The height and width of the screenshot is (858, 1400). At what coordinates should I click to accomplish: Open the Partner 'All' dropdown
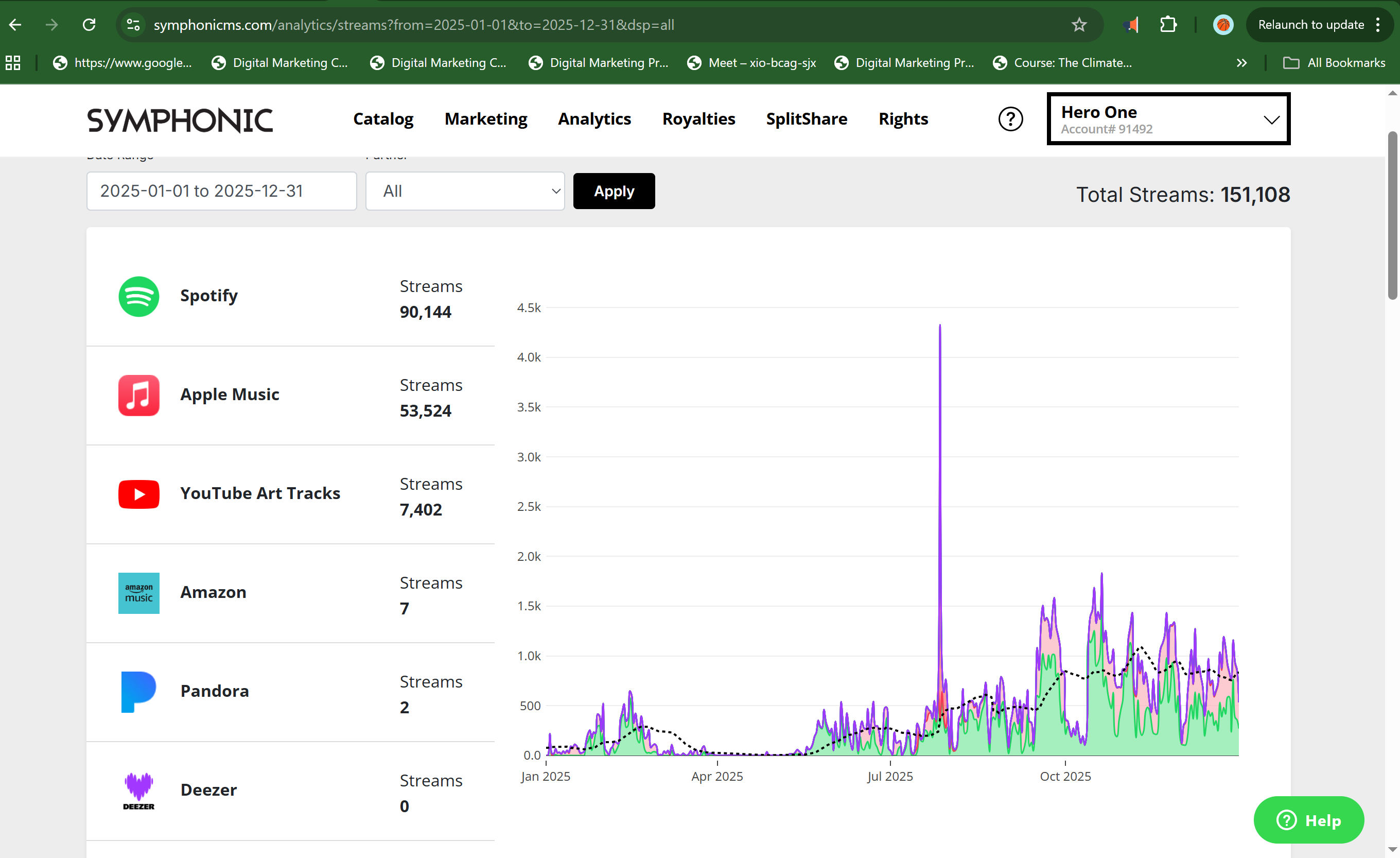(465, 191)
